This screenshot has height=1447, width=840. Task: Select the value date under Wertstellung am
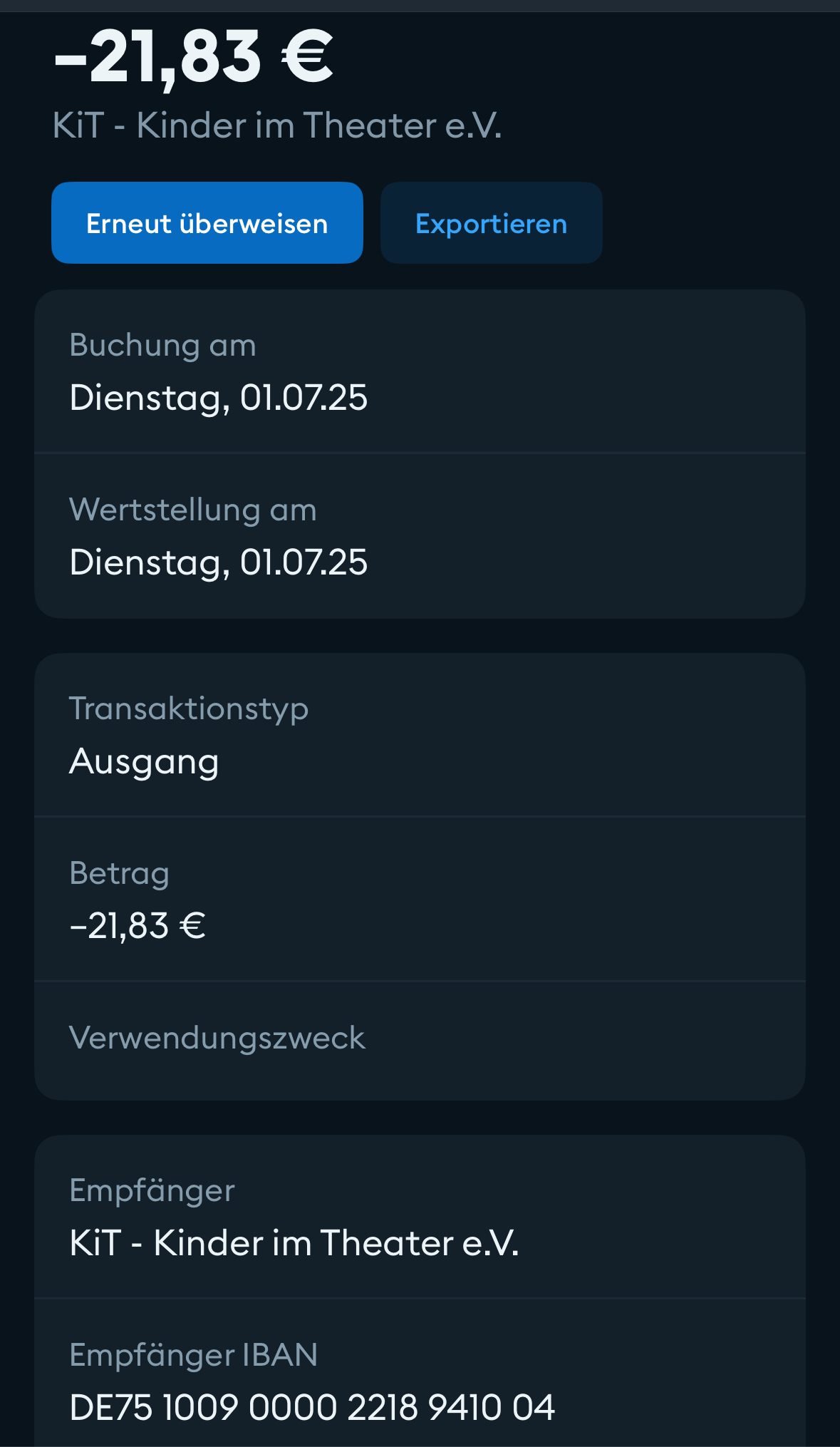(218, 562)
